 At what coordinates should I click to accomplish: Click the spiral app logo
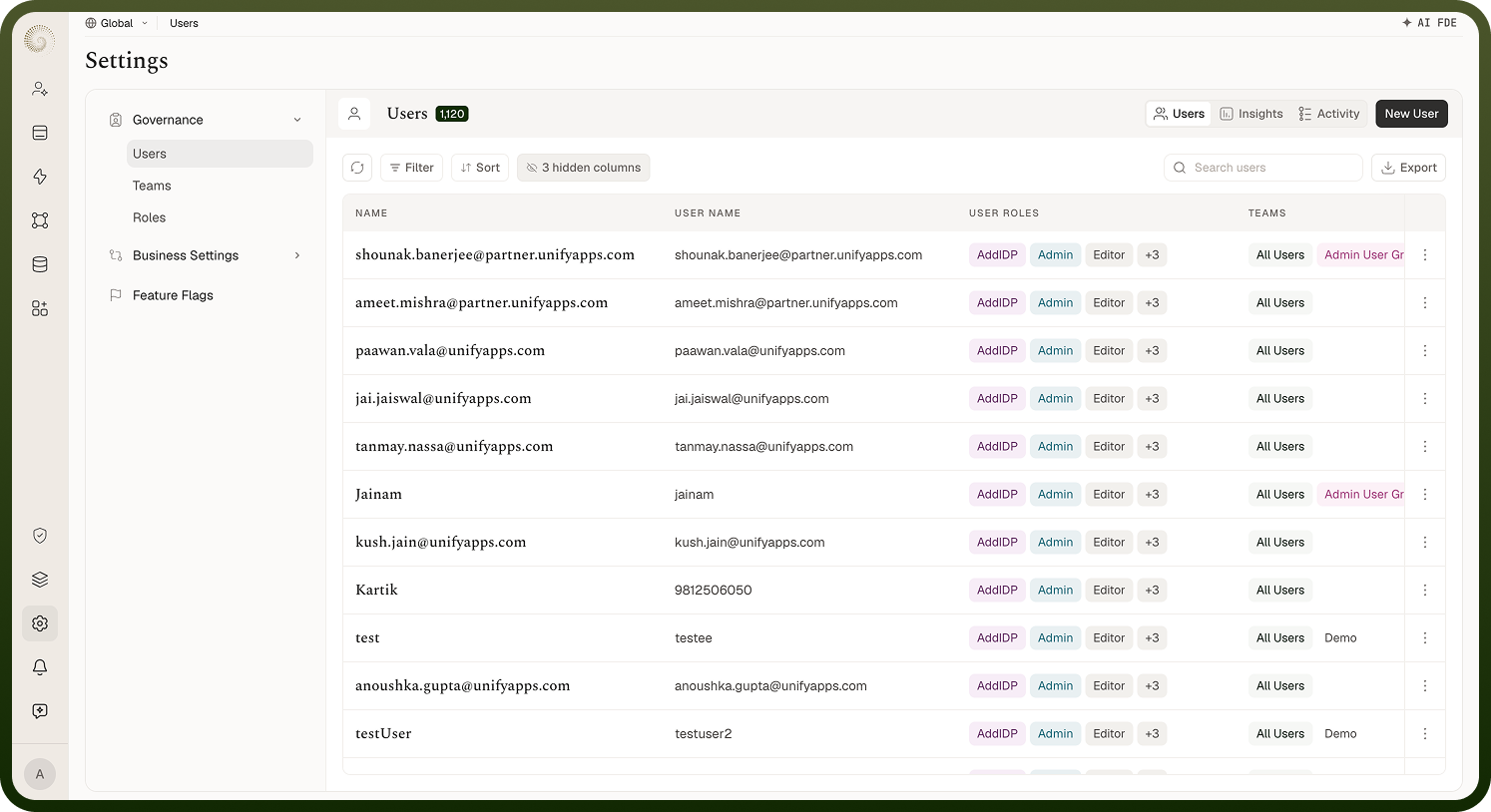pyautogui.click(x=39, y=40)
